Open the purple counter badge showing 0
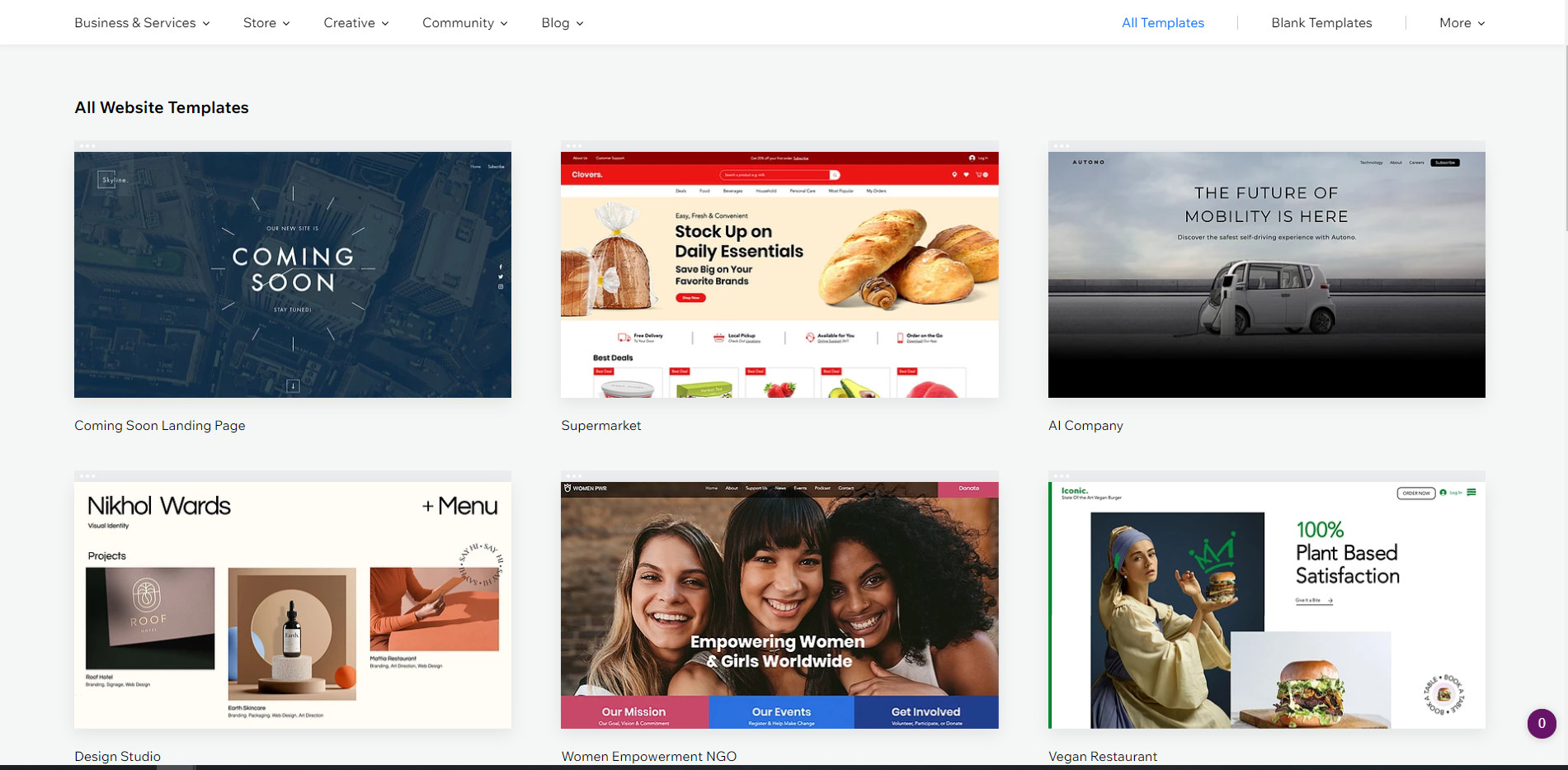This screenshot has width=1568, height=770. (x=1541, y=724)
